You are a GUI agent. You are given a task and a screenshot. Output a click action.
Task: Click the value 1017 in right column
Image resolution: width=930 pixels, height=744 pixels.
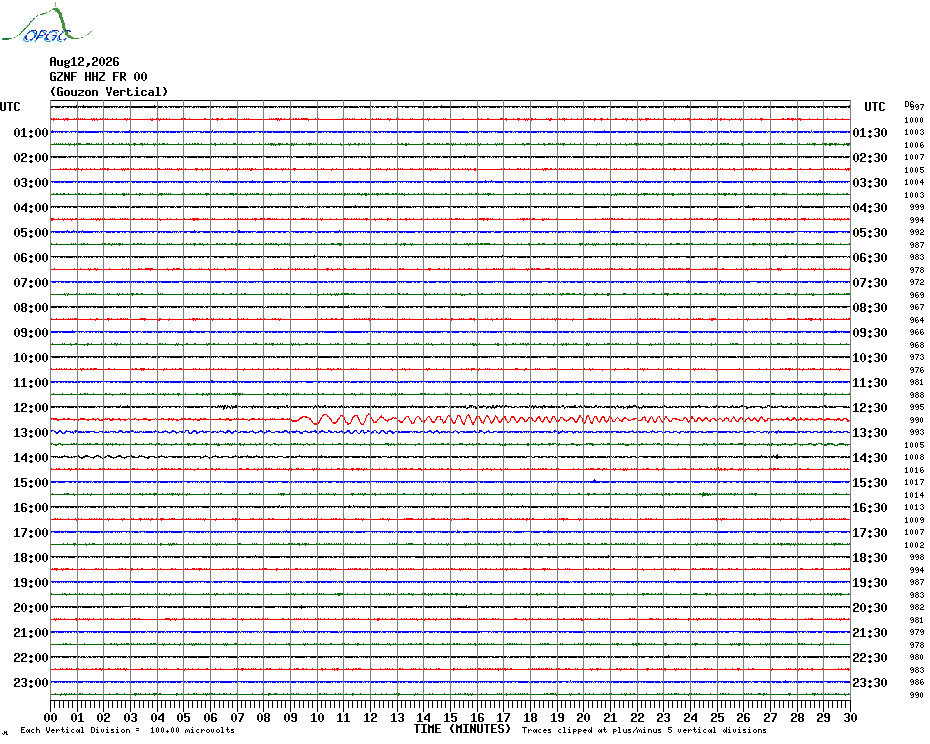coord(914,482)
